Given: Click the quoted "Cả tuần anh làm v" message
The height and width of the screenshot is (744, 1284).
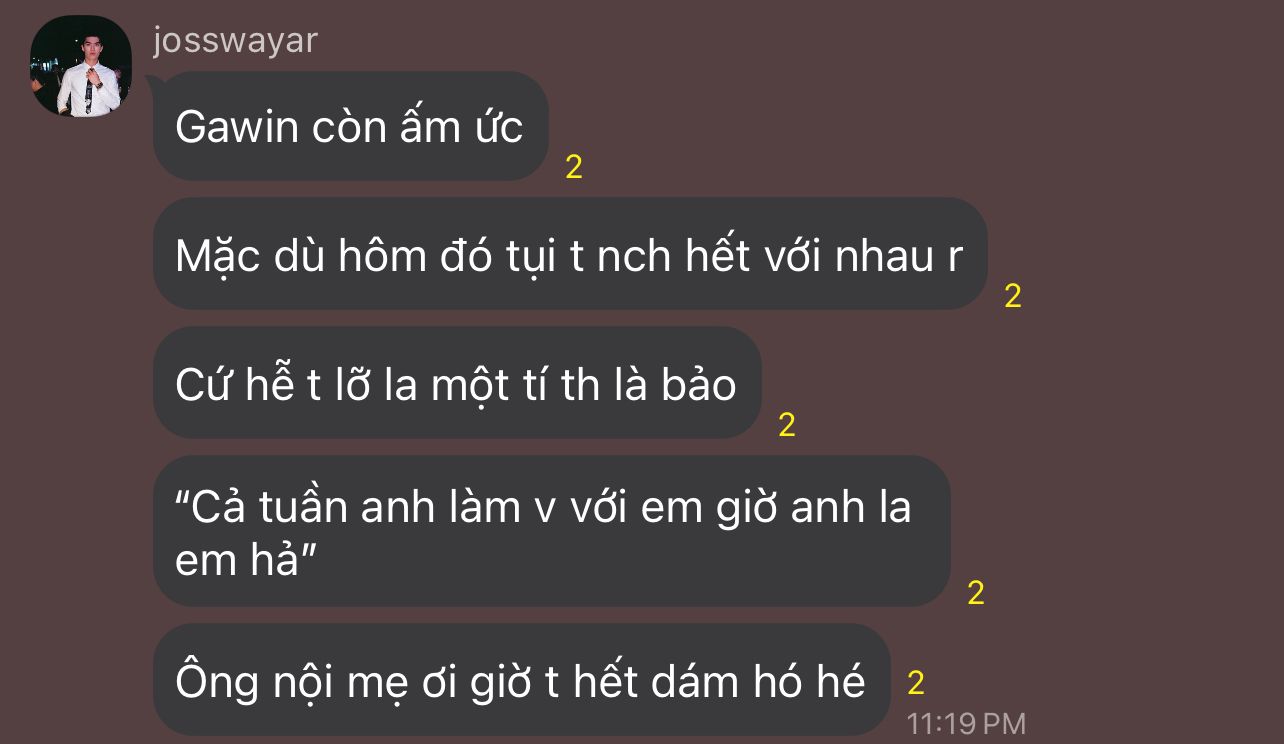Looking at the screenshot, I should [551, 531].
